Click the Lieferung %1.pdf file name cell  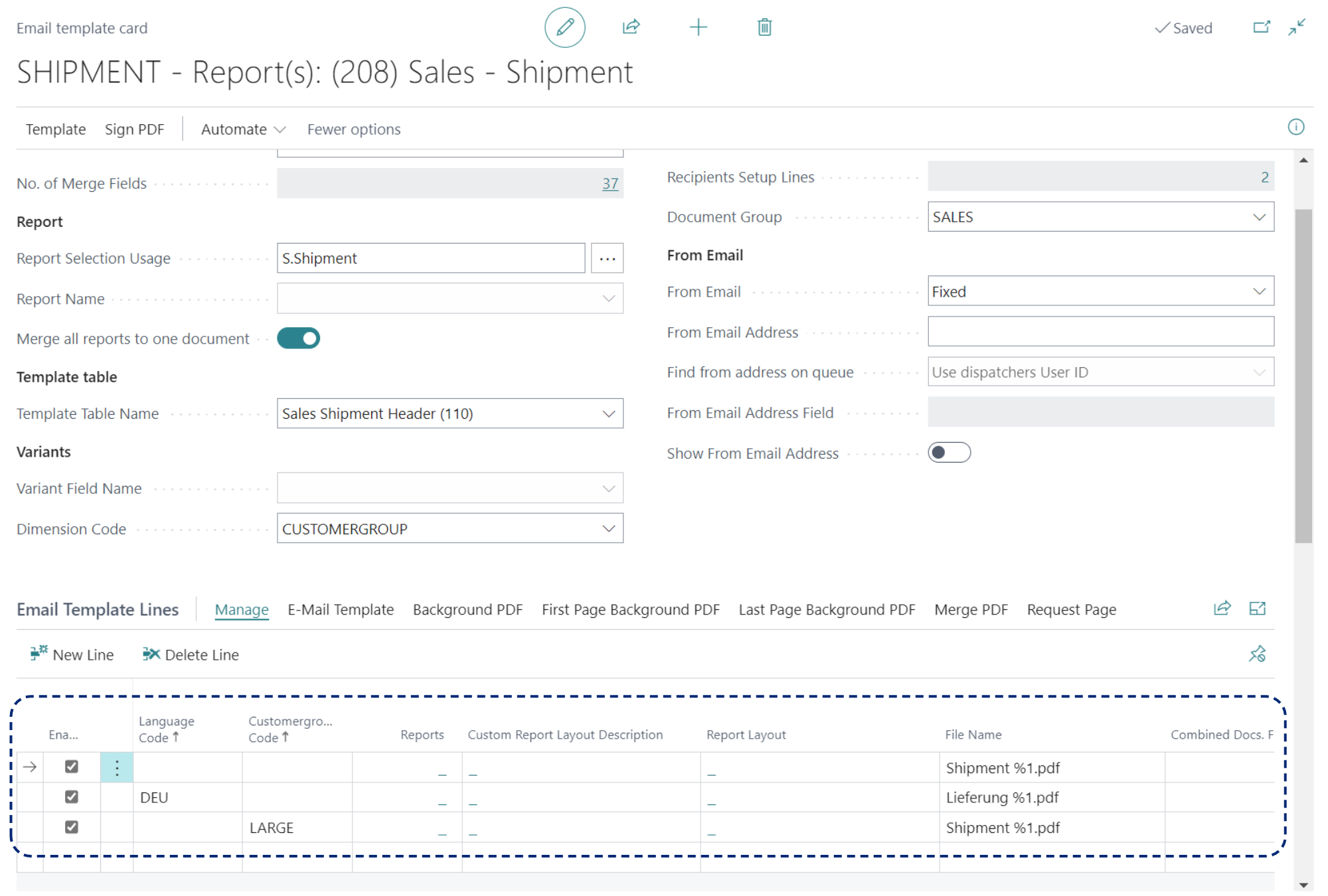click(1052, 797)
